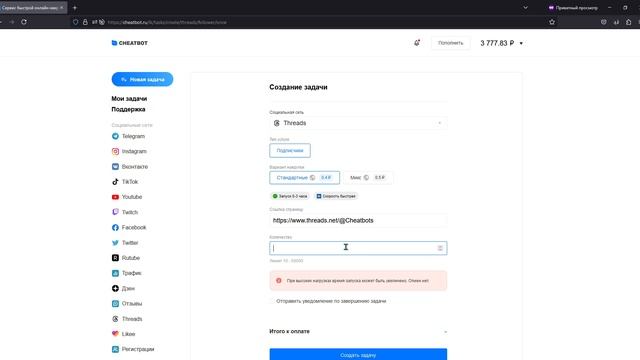Click the CHEATBOT home link text
The image size is (640, 360).
click(133, 43)
